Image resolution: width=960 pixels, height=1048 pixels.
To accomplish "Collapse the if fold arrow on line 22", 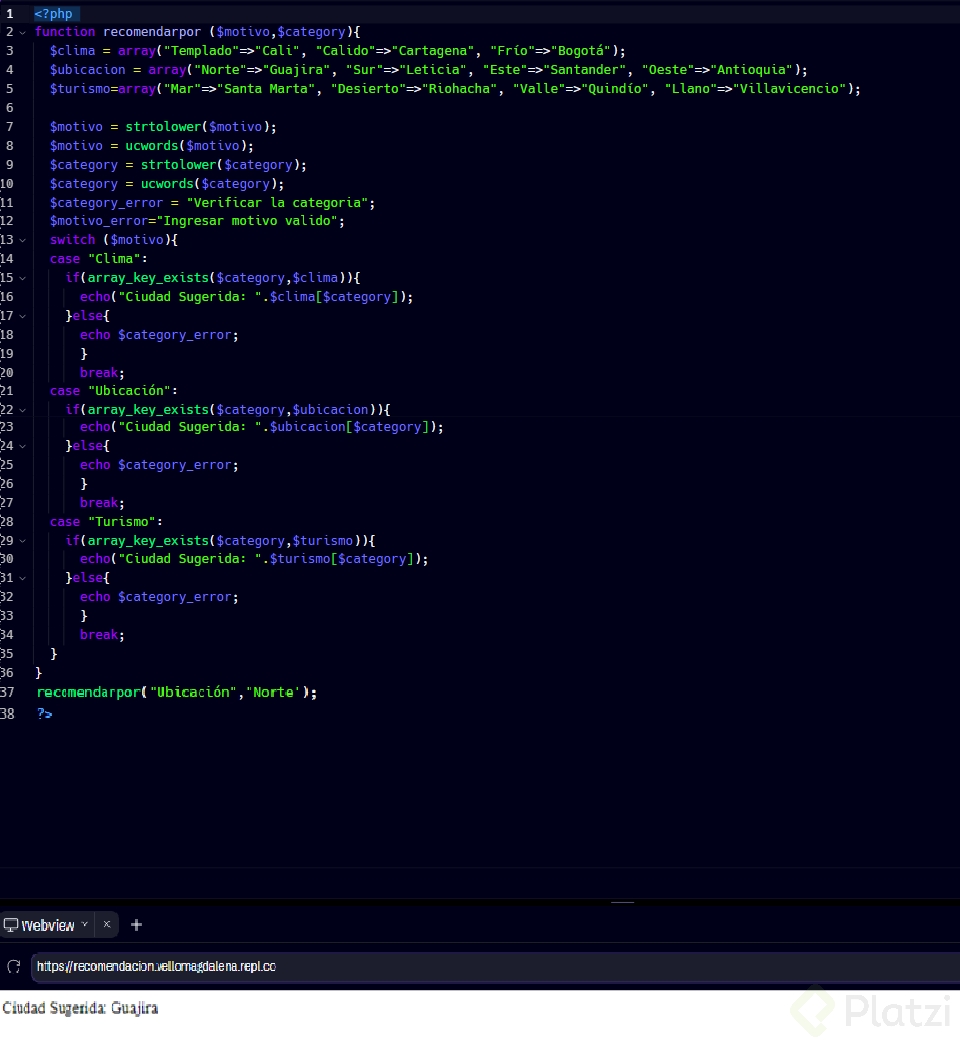I will (x=23, y=410).
